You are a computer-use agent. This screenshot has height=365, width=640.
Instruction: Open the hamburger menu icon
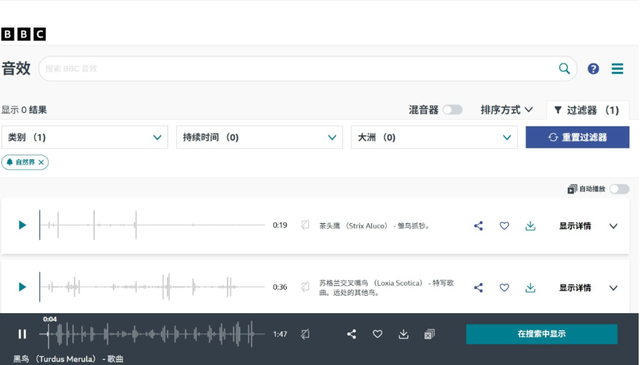point(617,69)
